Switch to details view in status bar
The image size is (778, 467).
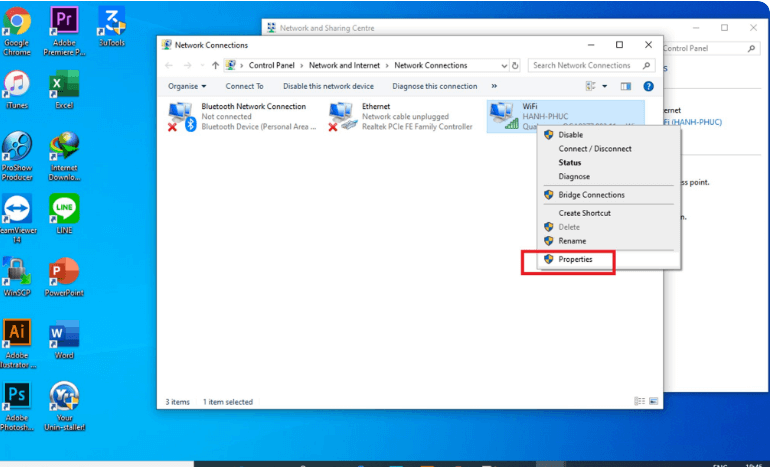coord(640,401)
